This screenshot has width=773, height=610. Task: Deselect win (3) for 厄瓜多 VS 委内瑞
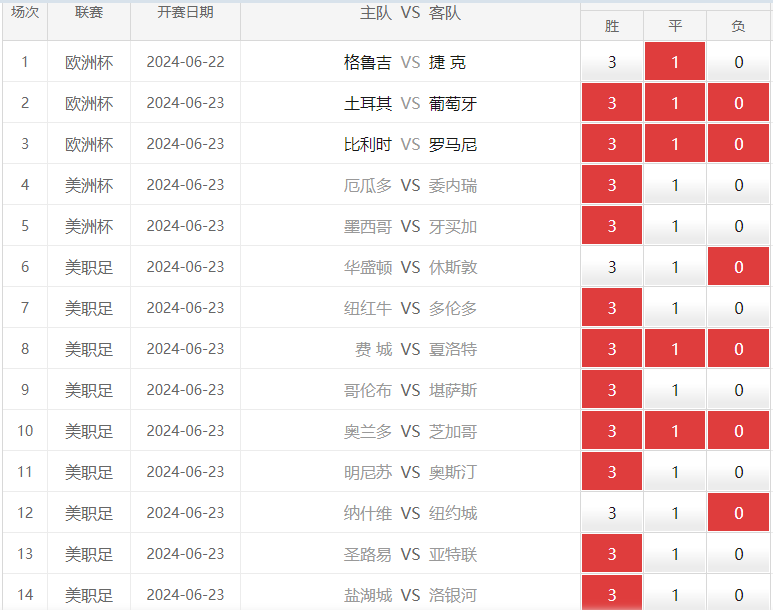tap(612, 184)
